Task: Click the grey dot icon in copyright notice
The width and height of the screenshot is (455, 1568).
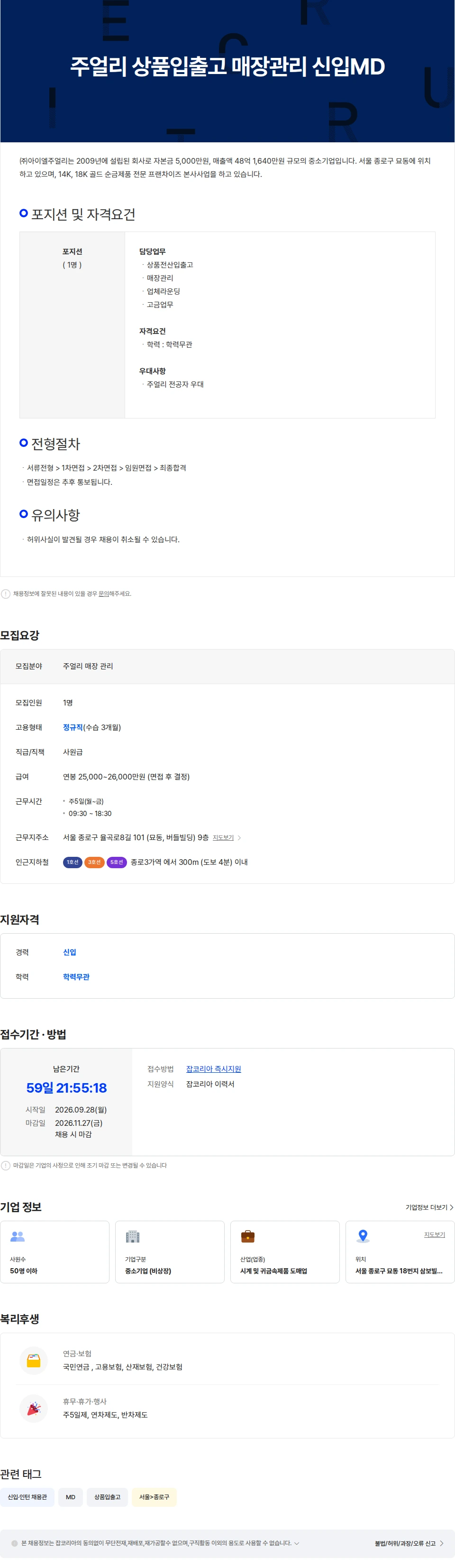Action: click(15, 1543)
